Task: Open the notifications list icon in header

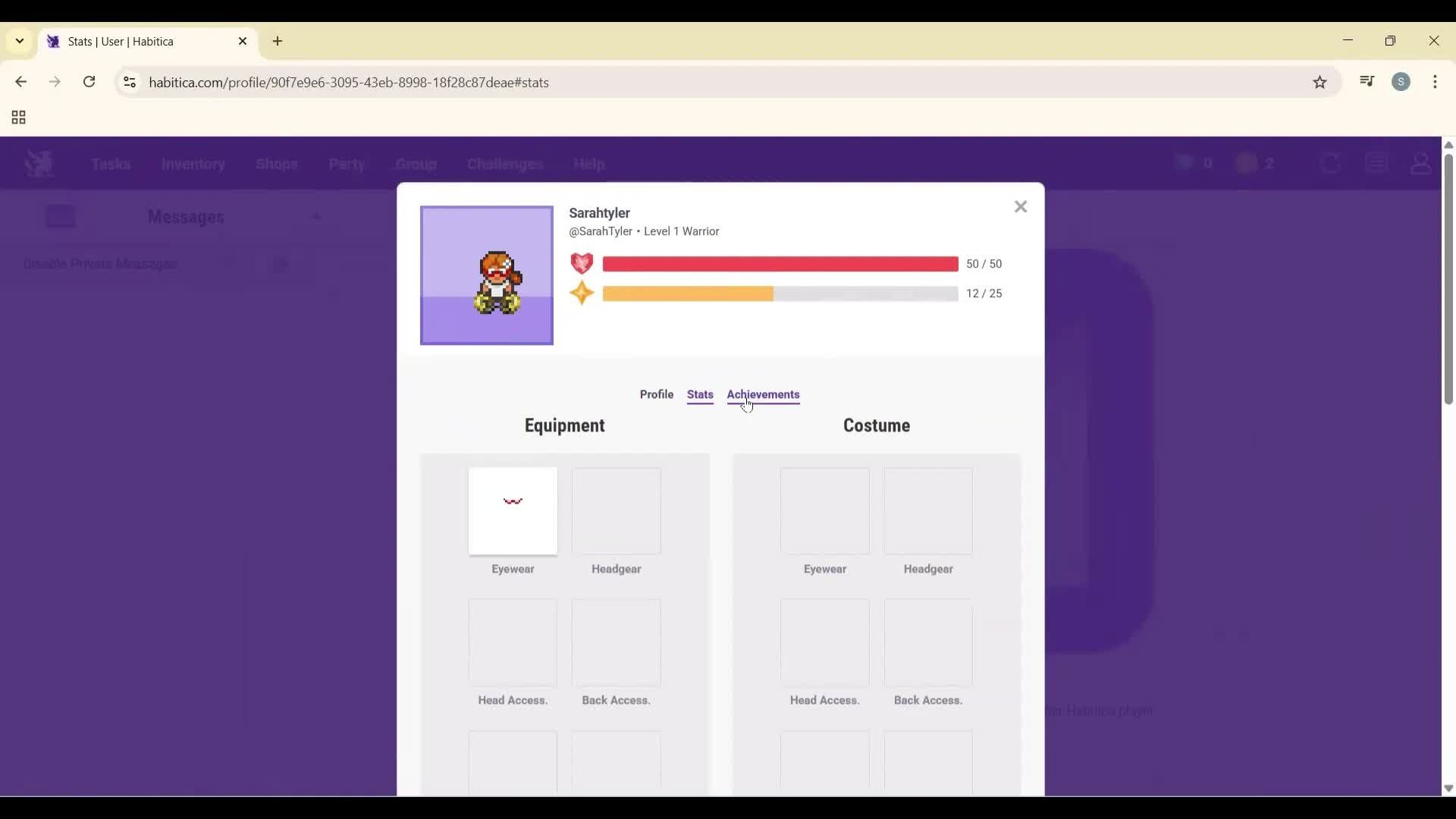Action: (1376, 163)
